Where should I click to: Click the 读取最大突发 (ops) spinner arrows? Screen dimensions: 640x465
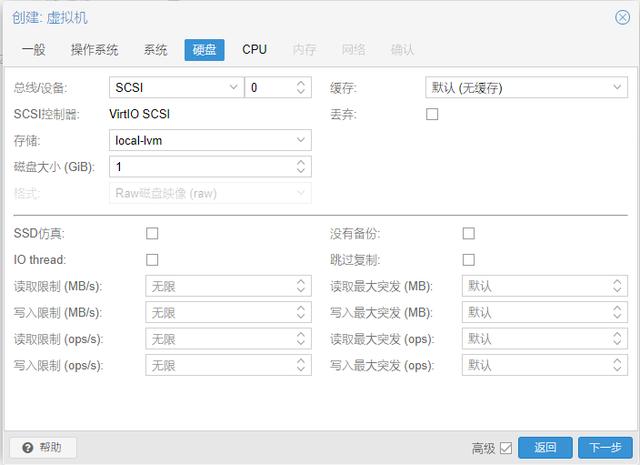tap(617, 339)
